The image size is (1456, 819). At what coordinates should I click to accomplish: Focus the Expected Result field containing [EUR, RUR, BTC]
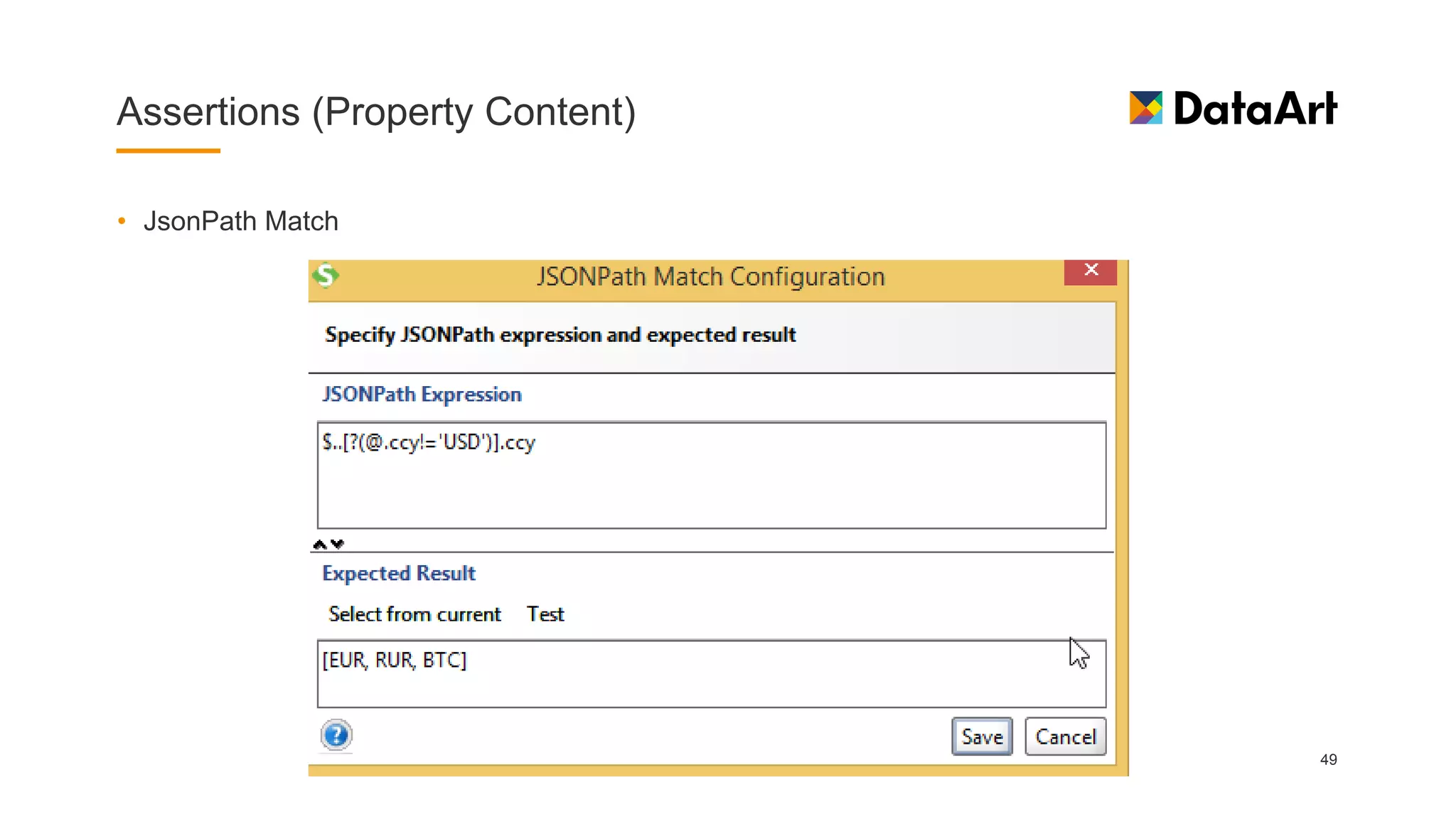tap(712, 674)
